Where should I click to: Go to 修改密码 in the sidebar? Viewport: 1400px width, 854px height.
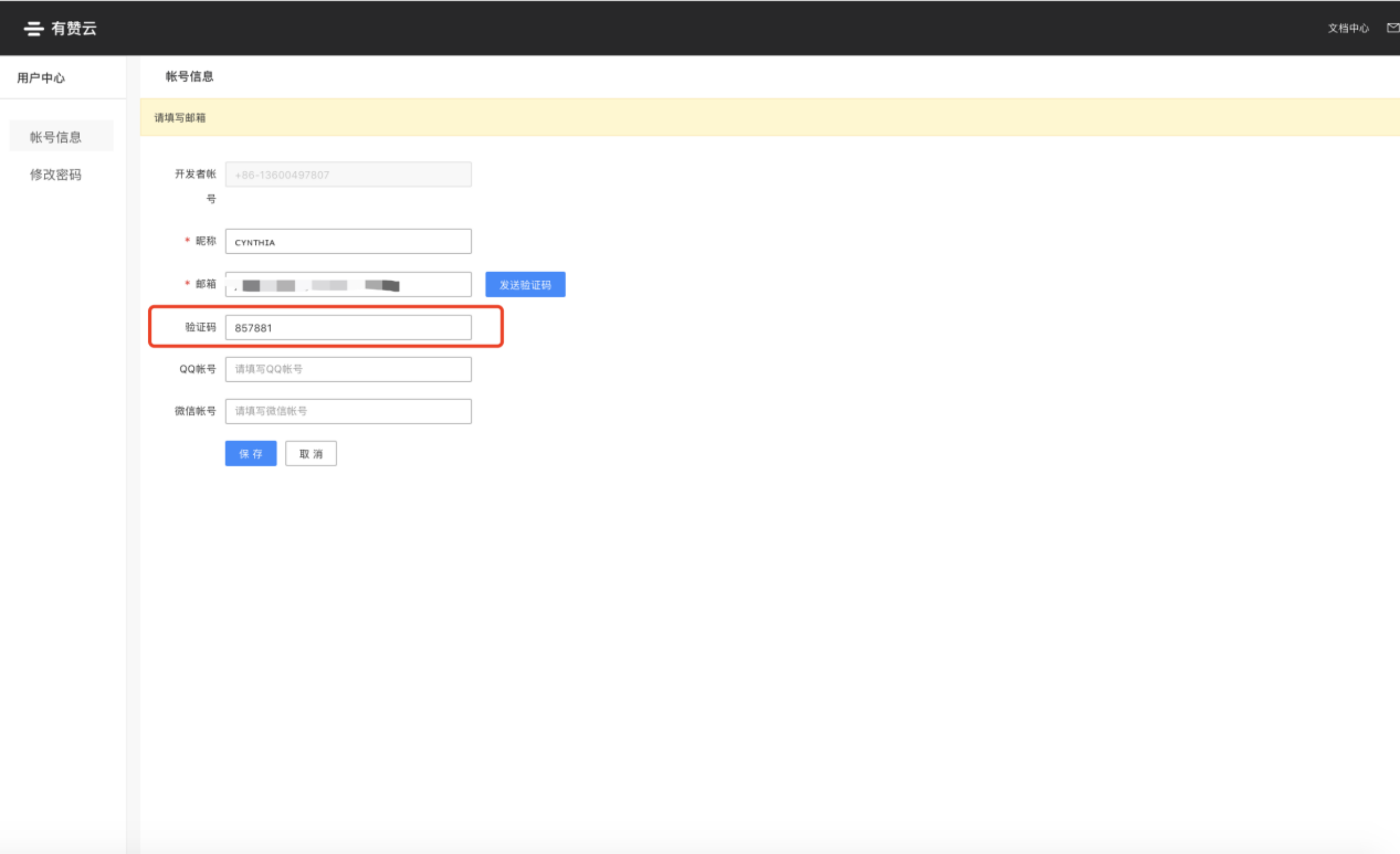click(x=56, y=174)
